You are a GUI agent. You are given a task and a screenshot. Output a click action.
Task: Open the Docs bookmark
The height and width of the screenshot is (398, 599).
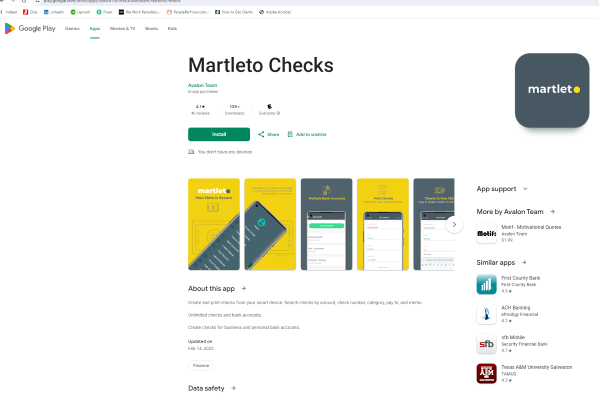coord(30,12)
